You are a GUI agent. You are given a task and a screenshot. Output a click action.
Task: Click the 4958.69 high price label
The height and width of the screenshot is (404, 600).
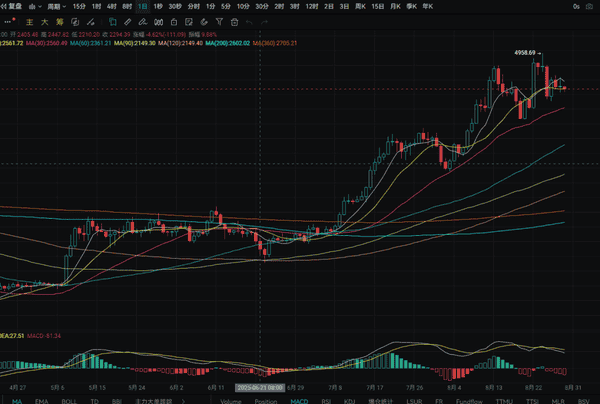[526, 53]
